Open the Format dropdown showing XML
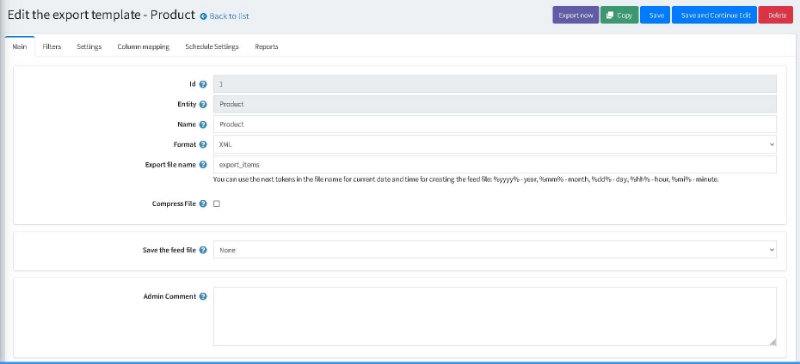This screenshot has width=800, height=364. [495, 144]
